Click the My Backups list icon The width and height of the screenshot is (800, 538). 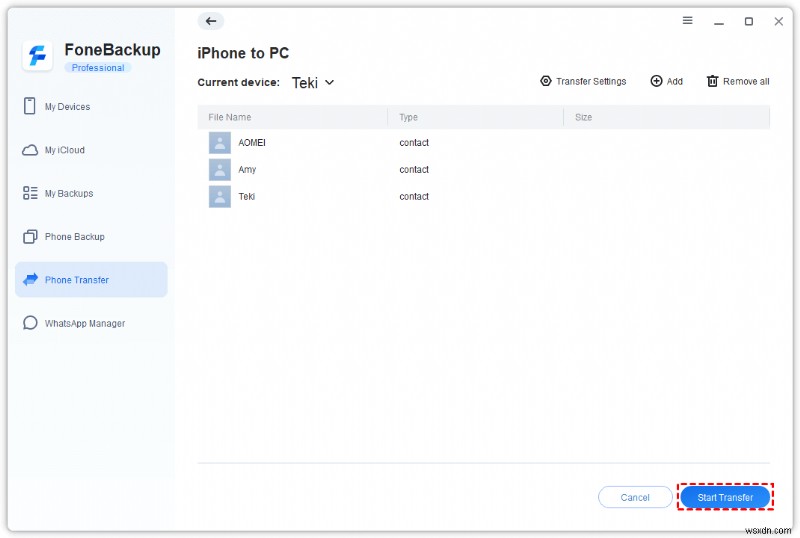[x=30, y=193]
